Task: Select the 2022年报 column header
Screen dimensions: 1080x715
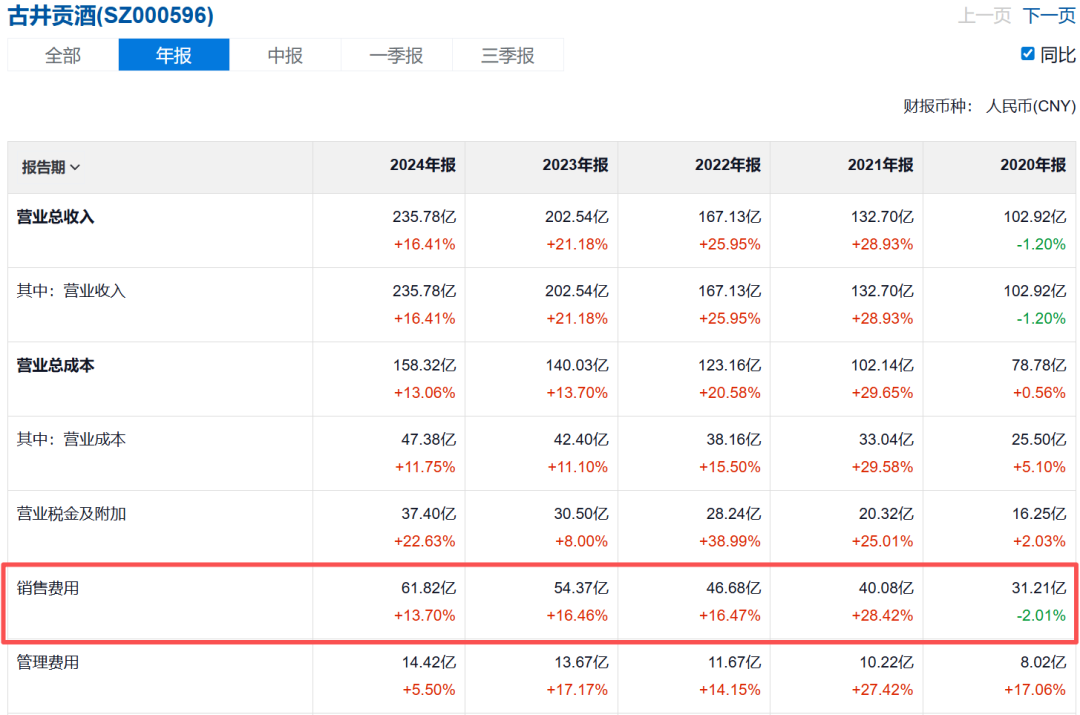Action: point(727,165)
